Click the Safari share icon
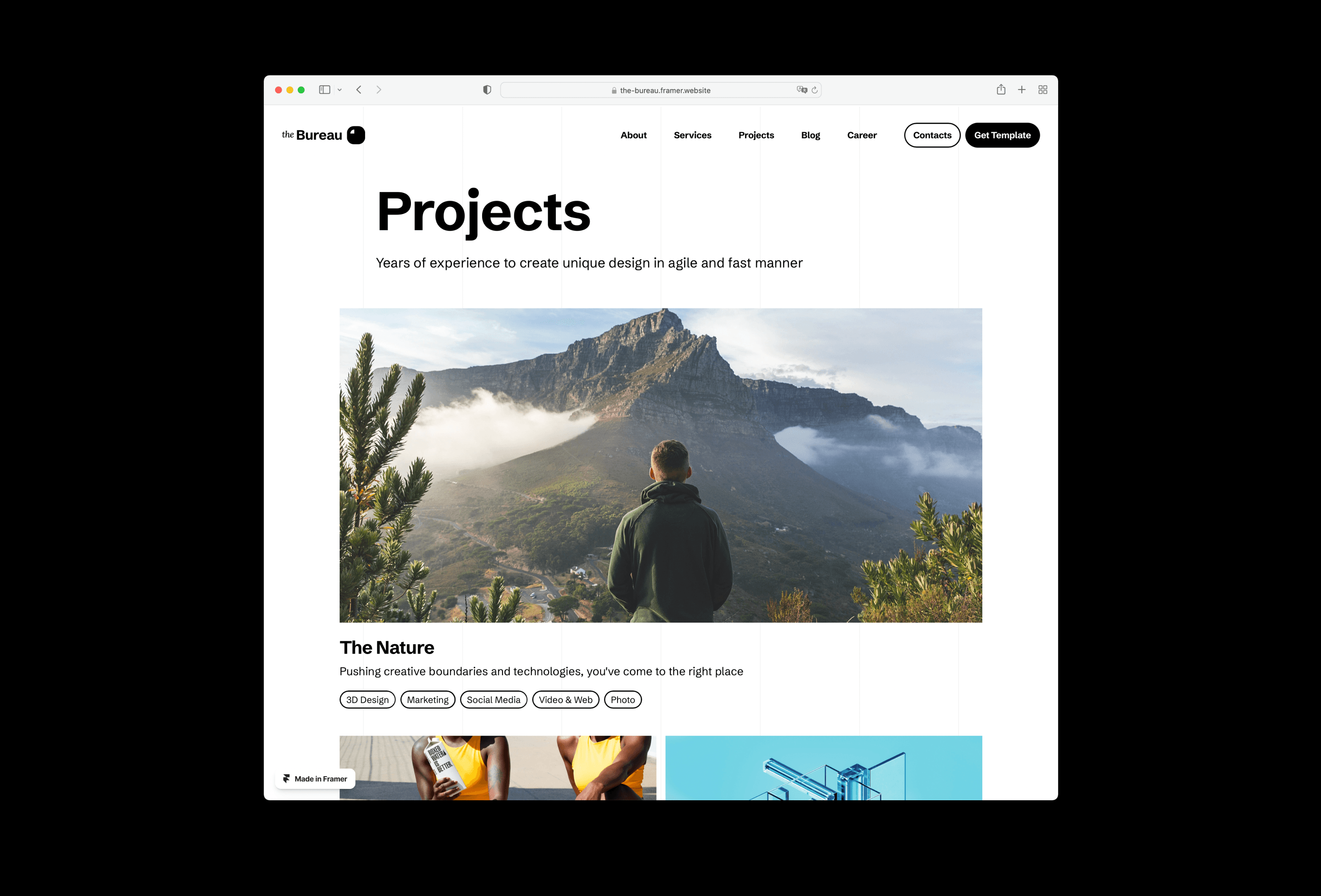The image size is (1321, 896). (x=1001, y=89)
